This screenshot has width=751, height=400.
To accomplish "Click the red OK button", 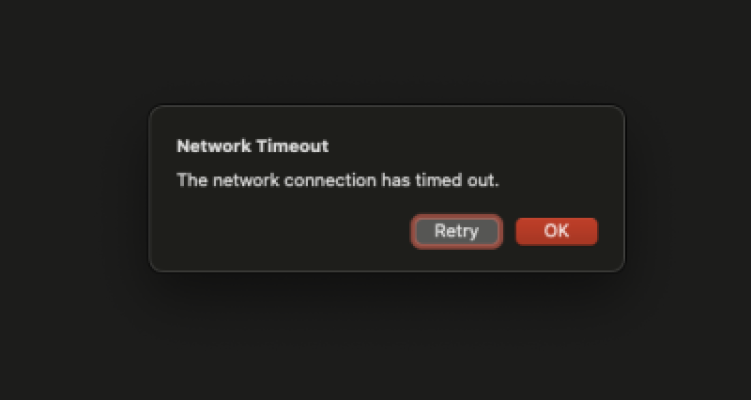I will click(557, 231).
